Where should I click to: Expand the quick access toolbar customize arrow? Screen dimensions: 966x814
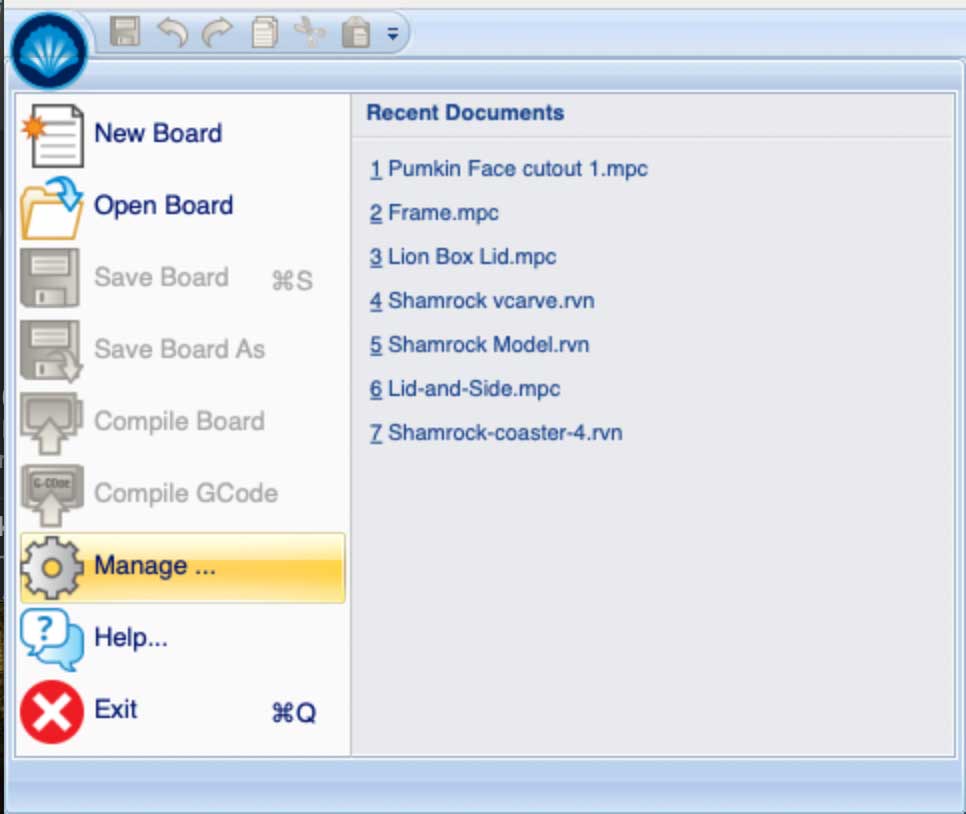coord(393,33)
